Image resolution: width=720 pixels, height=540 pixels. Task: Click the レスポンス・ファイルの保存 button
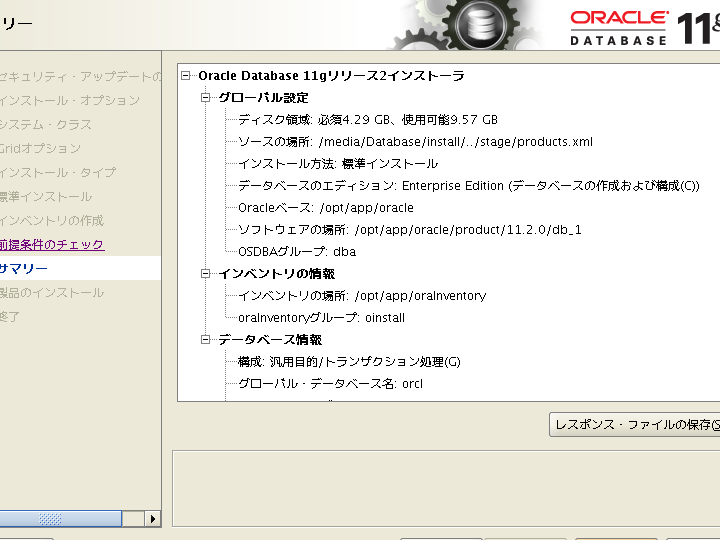pos(634,425)
